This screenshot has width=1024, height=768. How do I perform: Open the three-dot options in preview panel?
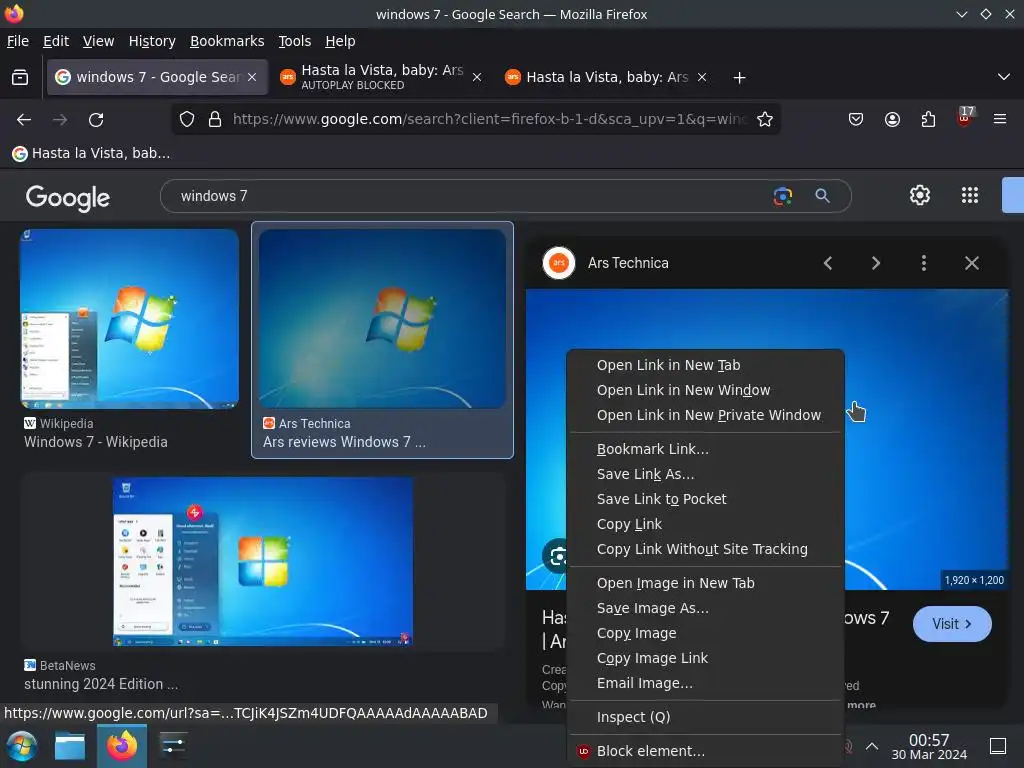[923, 263]
